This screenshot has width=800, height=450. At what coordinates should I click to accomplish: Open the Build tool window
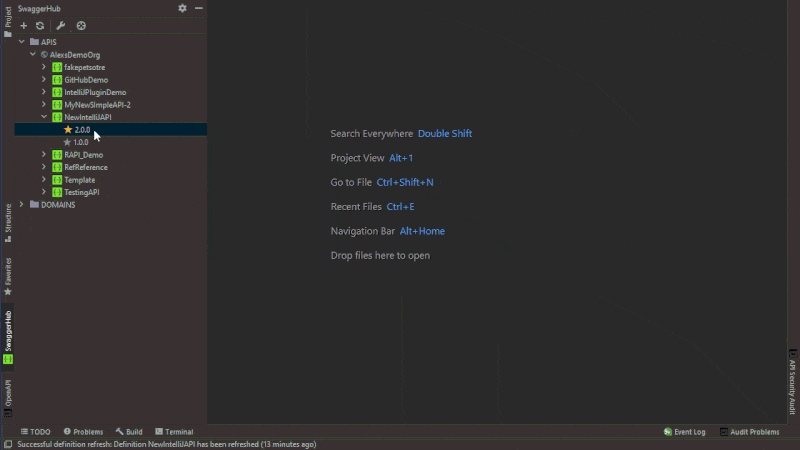(129, 432)
